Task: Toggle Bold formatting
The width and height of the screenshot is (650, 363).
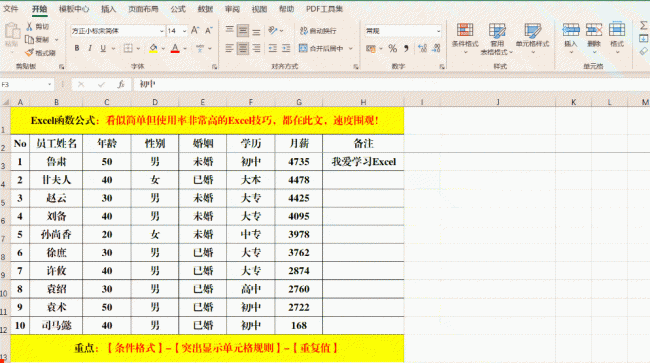Action: click(x=77, y=48)
